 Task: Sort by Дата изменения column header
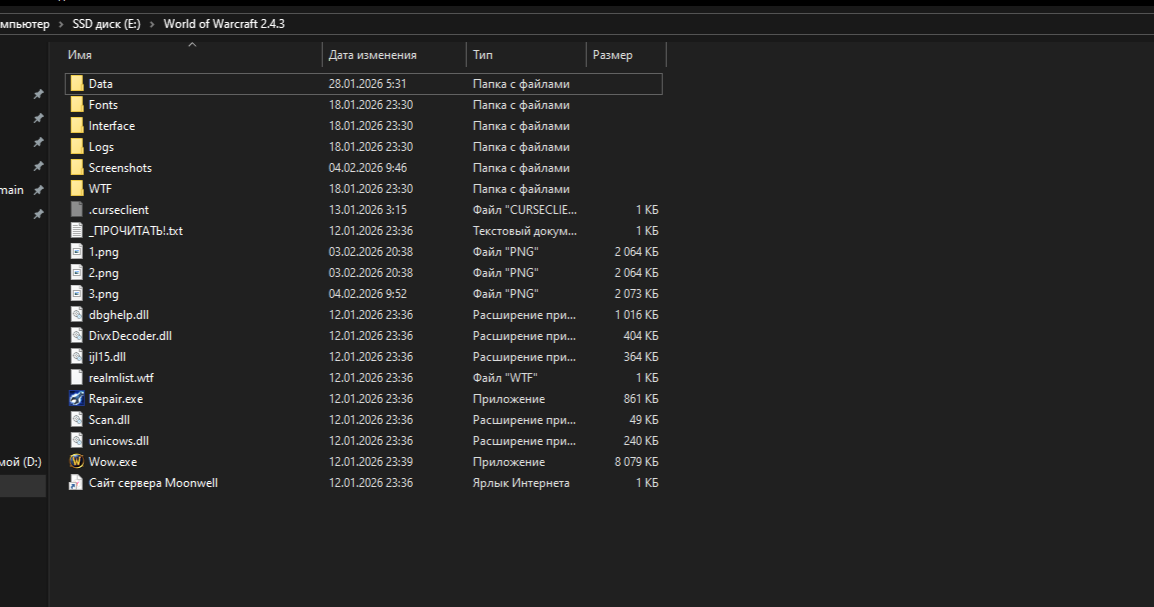[x=372, y=55]
